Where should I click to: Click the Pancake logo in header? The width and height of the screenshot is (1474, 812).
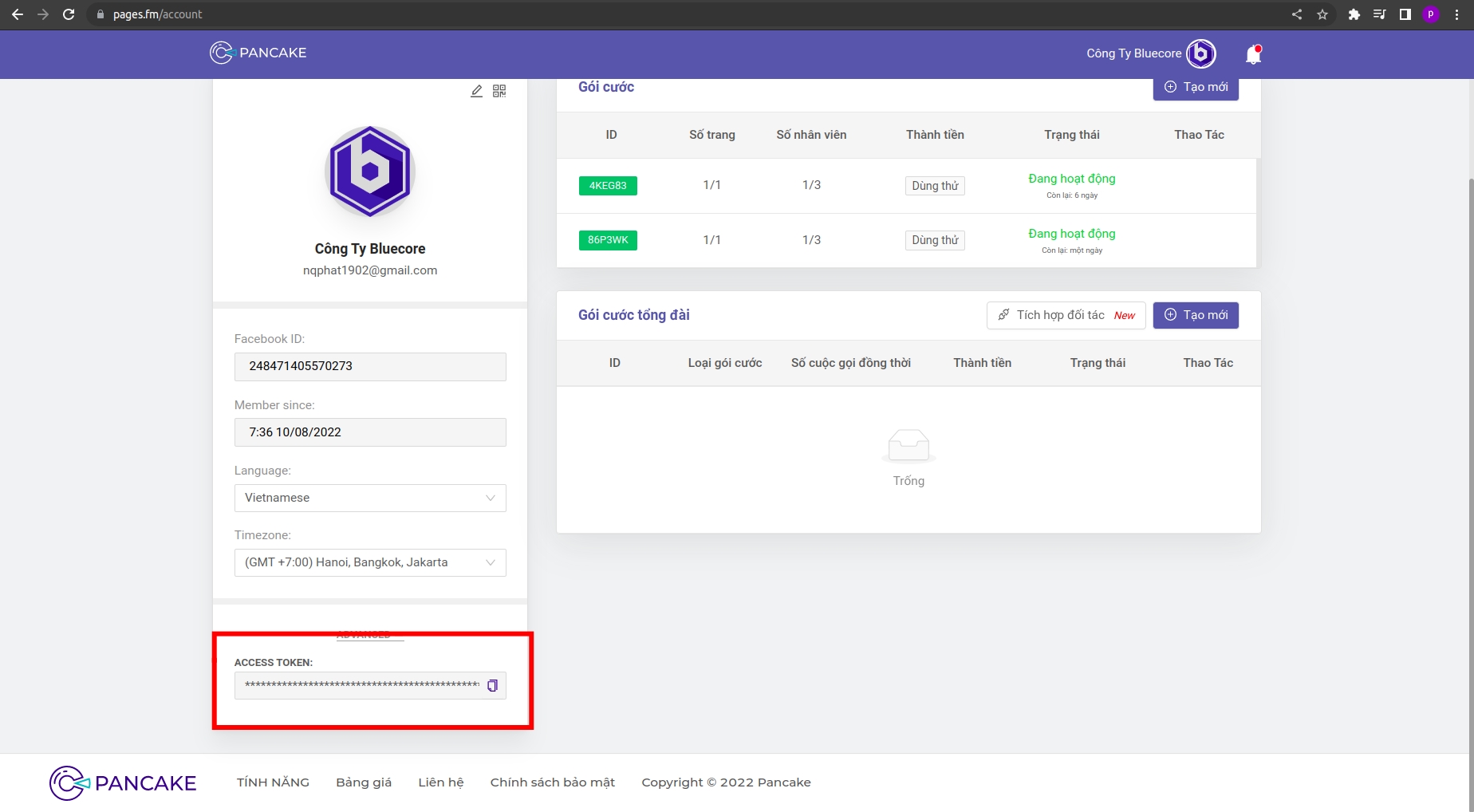pyautogui.click(x=258, y=53)
